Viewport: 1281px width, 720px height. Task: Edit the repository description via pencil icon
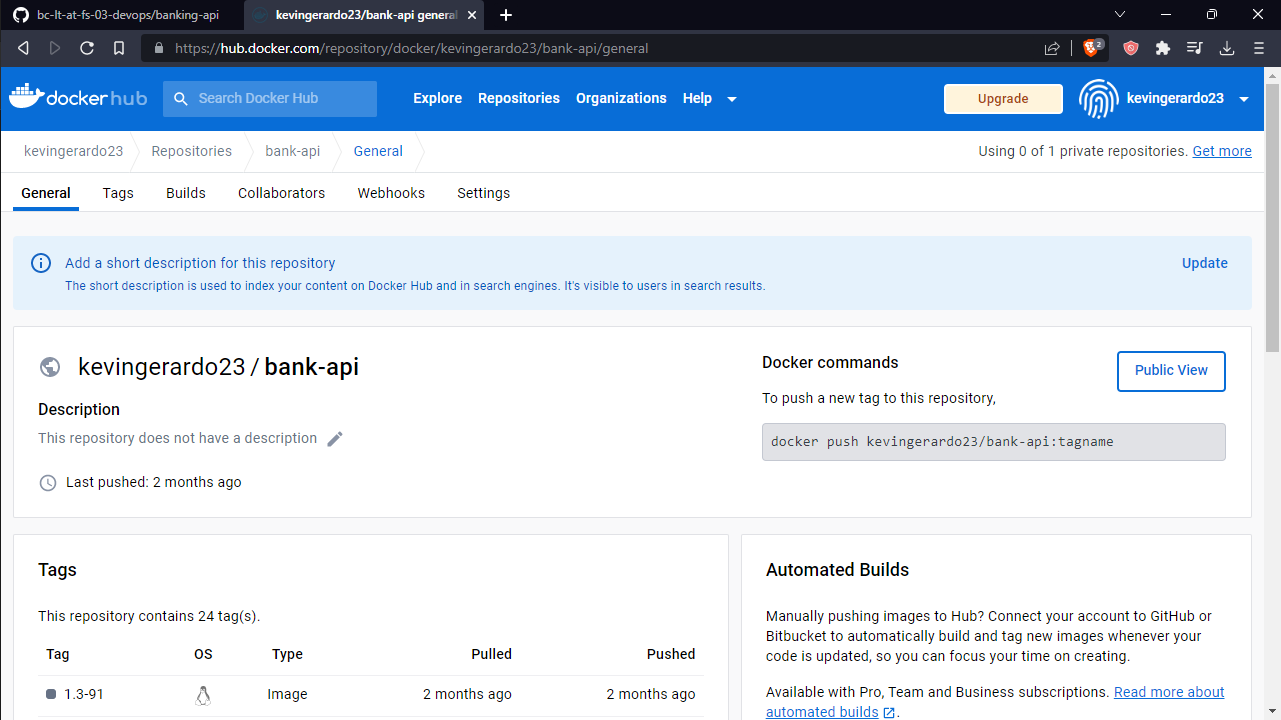(x=334, y=438)
